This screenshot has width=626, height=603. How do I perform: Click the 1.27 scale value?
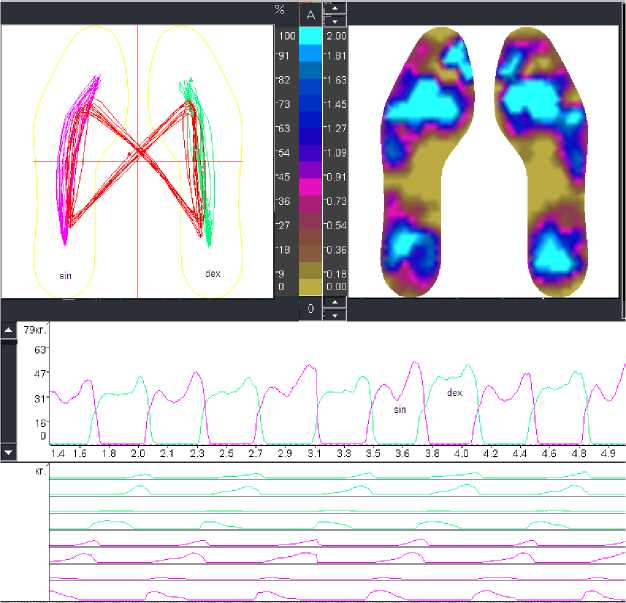337,128
